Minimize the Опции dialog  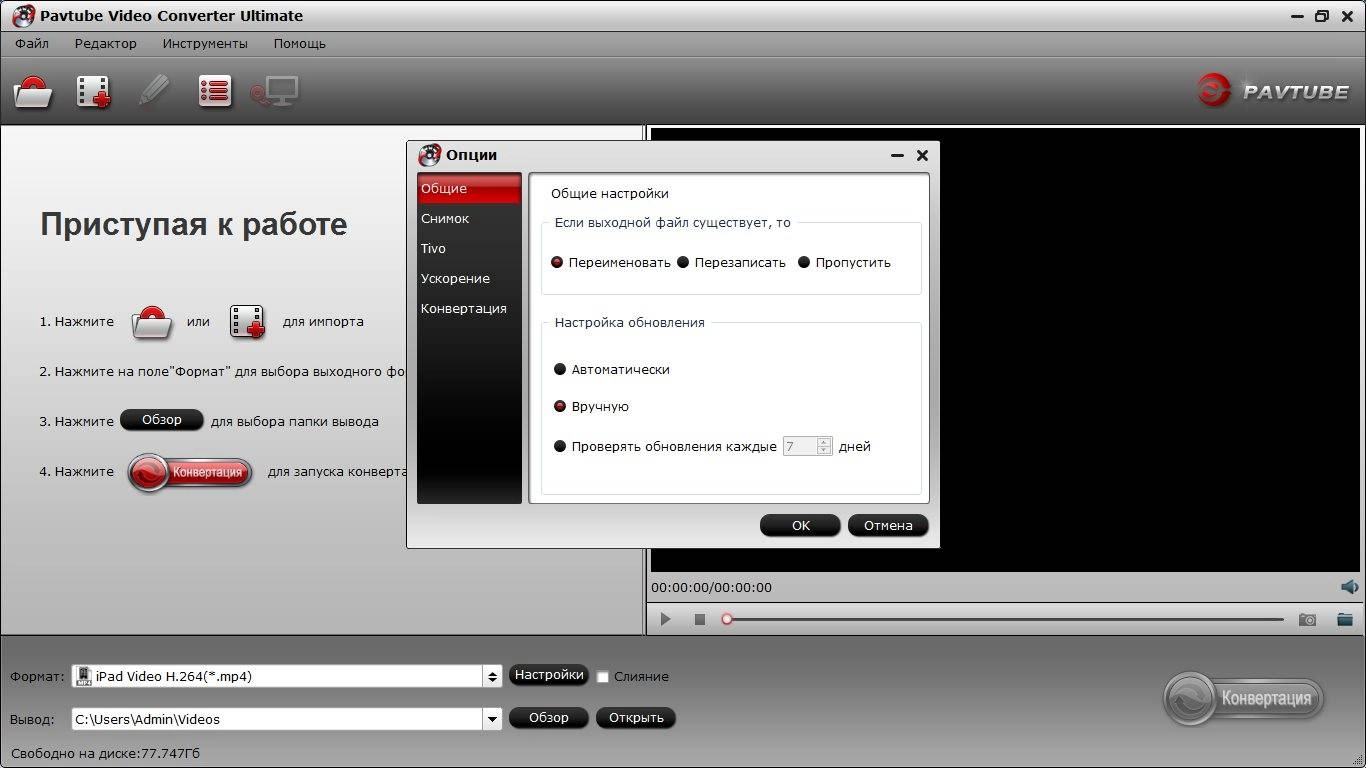pos(897,156)
